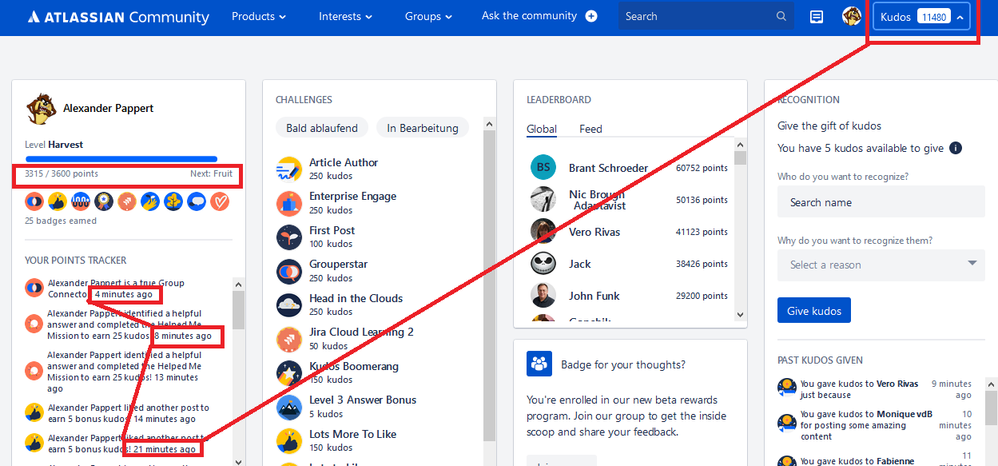Click the info icon beside kudos available
Screen dimensions: 998x466
tap(955, 148)
